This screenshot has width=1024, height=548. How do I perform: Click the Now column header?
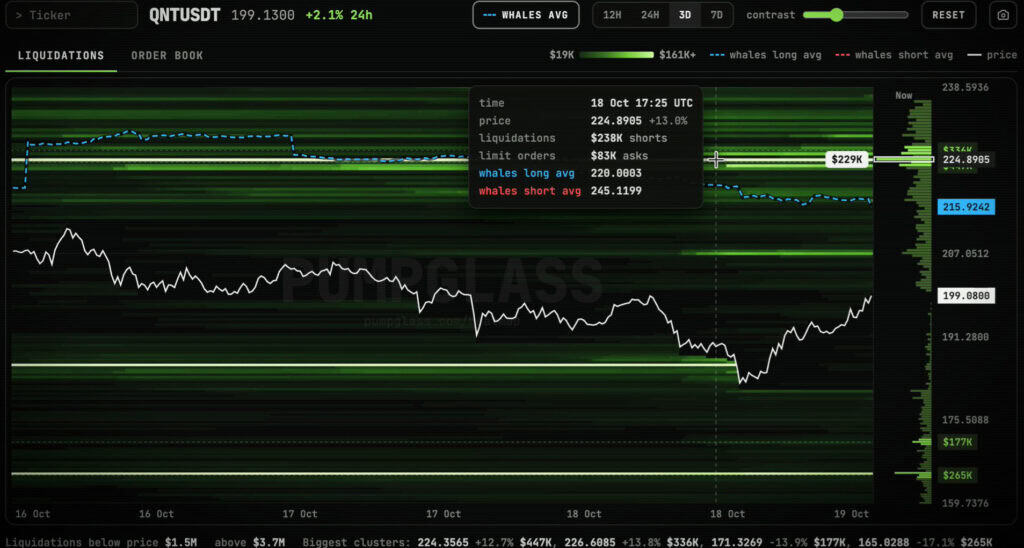click(904, 95)
